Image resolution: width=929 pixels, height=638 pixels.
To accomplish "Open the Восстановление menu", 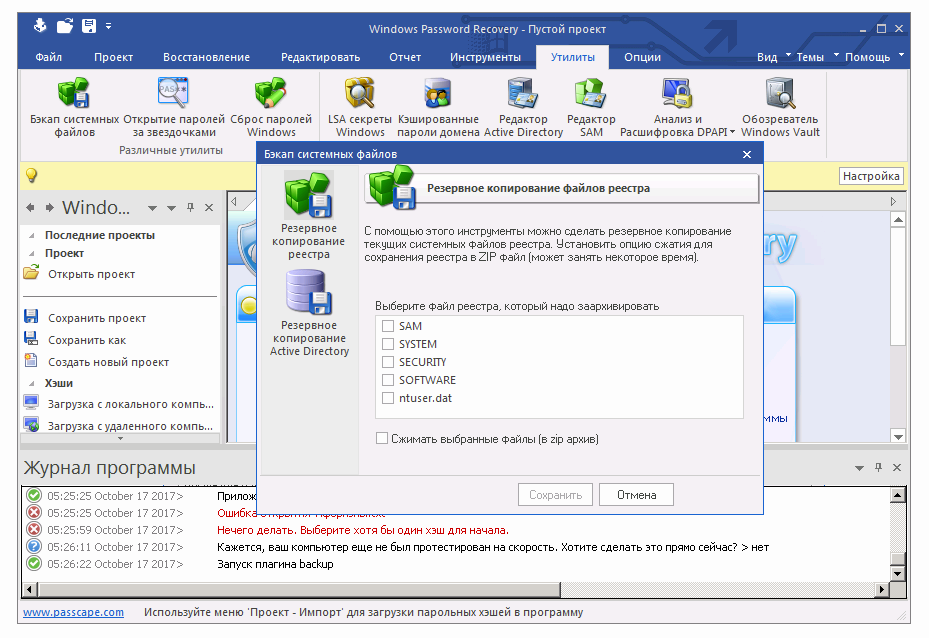I will (205, 57).
